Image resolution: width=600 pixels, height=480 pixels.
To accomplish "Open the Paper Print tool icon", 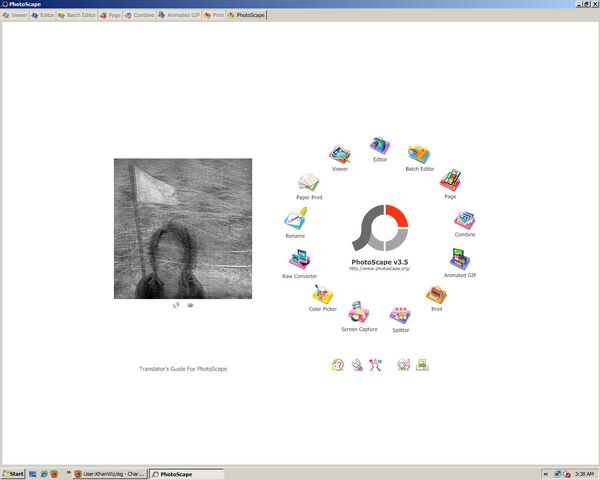I will 308,182.
